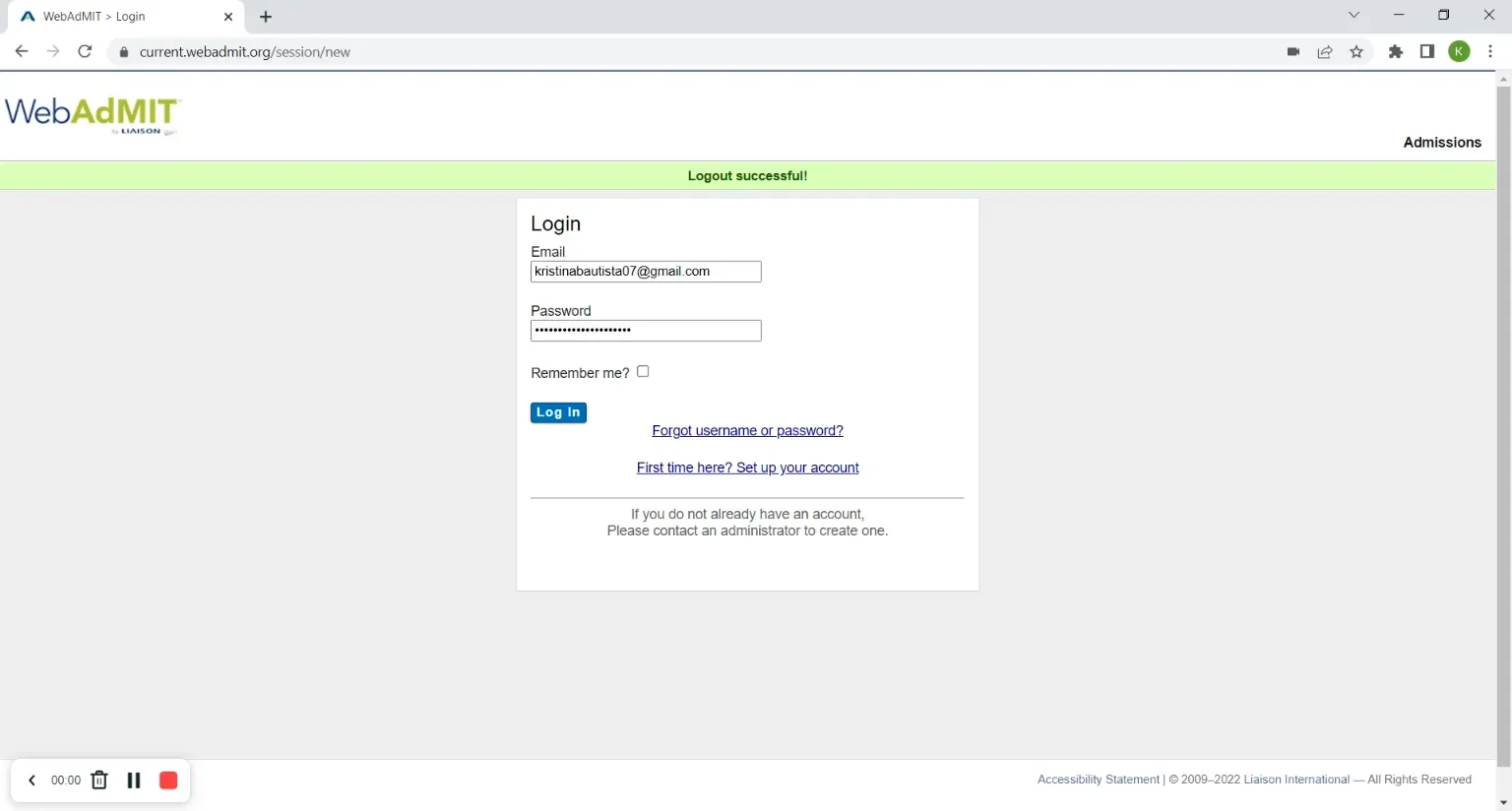Open the camera permission icon in address bar
Viewport: 1512px width, 811px height.
coord(1293,51)
